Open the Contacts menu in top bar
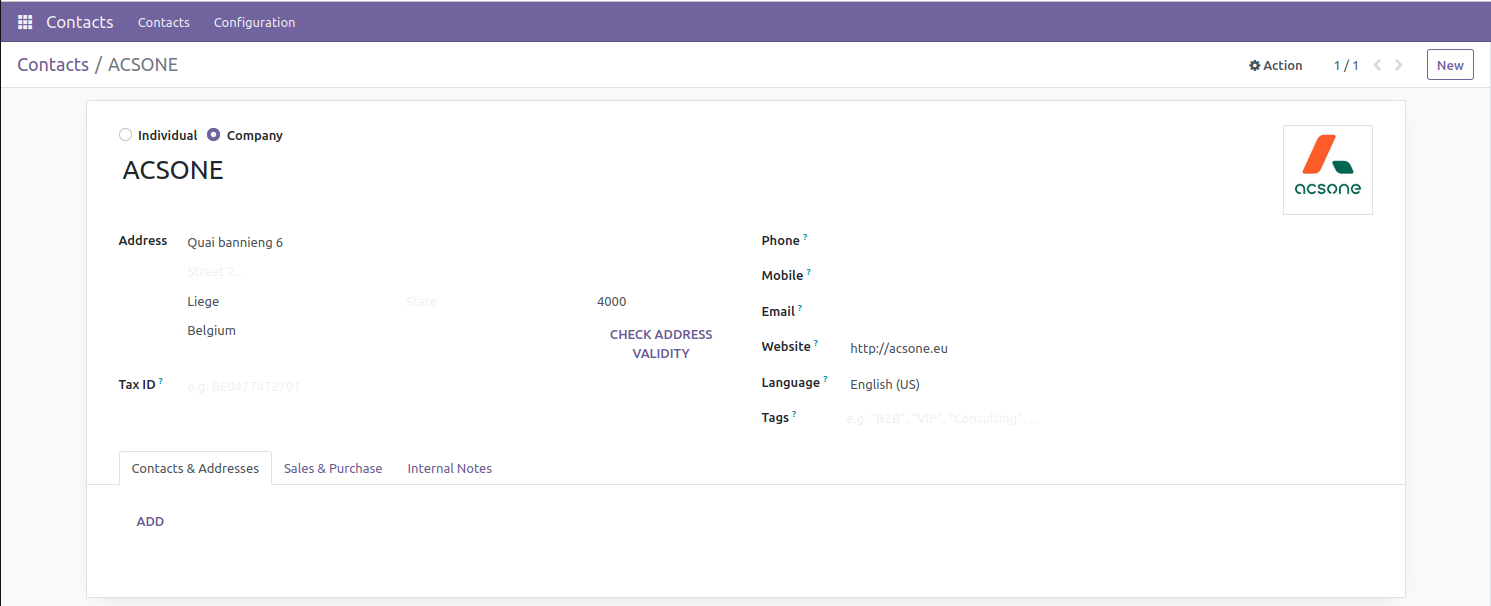The height and width of the screenshot is (606, 1491). pos(164,22)
